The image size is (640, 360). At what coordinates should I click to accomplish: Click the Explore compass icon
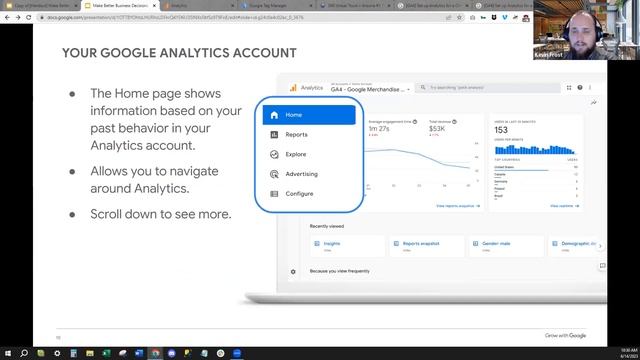(274, 154)
